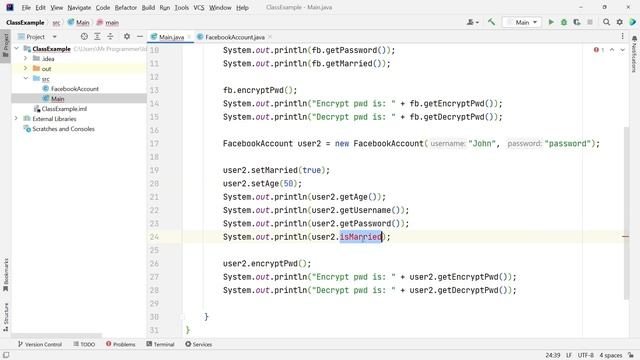The height and width of the screenshot is (360, 640).
Task: Switch to the Main.java editor tab
Action: (171, 37)
